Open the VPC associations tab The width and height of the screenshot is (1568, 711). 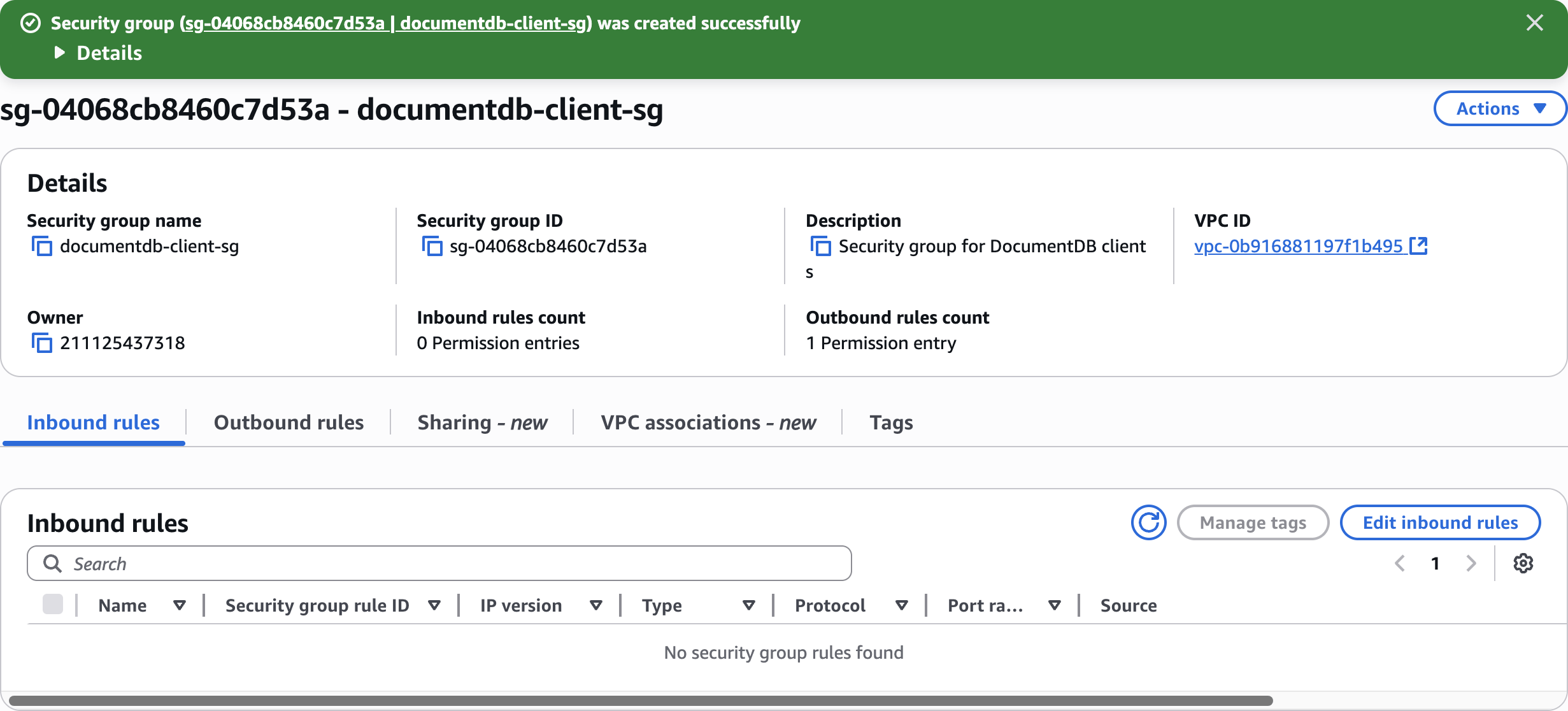[x=708, y=422]
